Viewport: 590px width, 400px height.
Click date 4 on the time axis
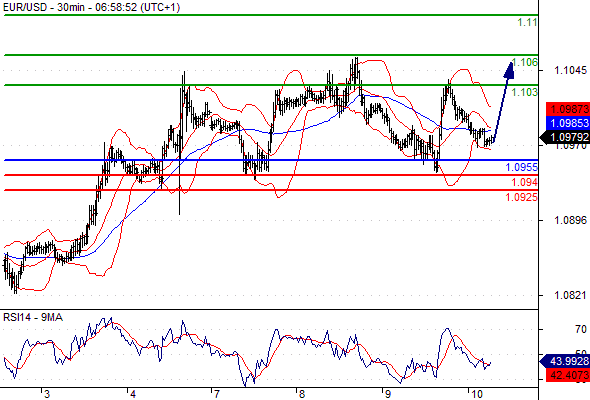(x=132, y=394)
